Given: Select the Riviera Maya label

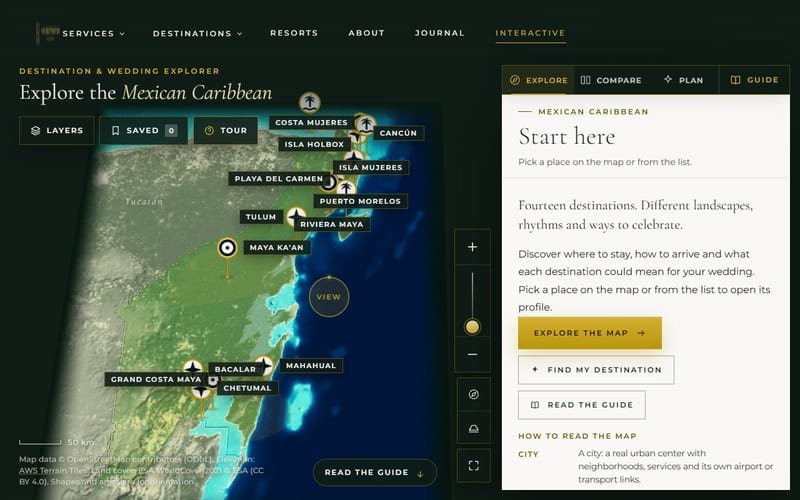Looking at the screenshot, I should 332,224.
